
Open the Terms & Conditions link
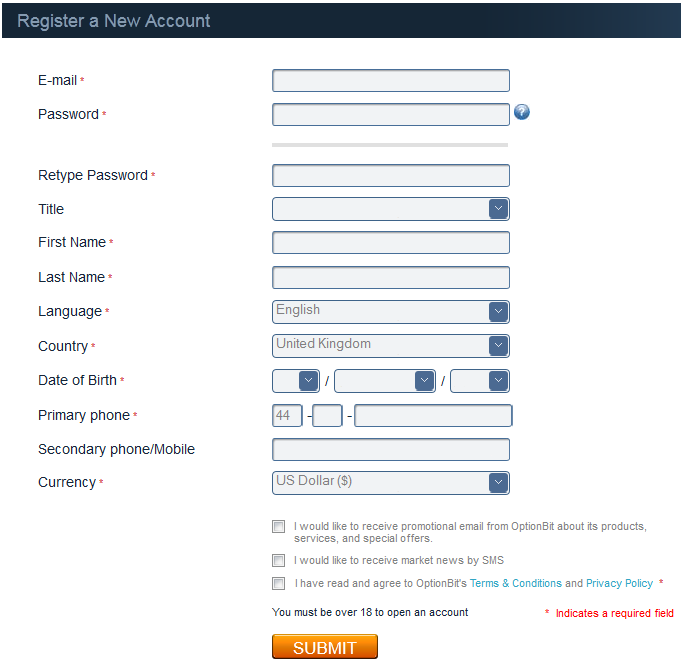(x=516, y=583)
